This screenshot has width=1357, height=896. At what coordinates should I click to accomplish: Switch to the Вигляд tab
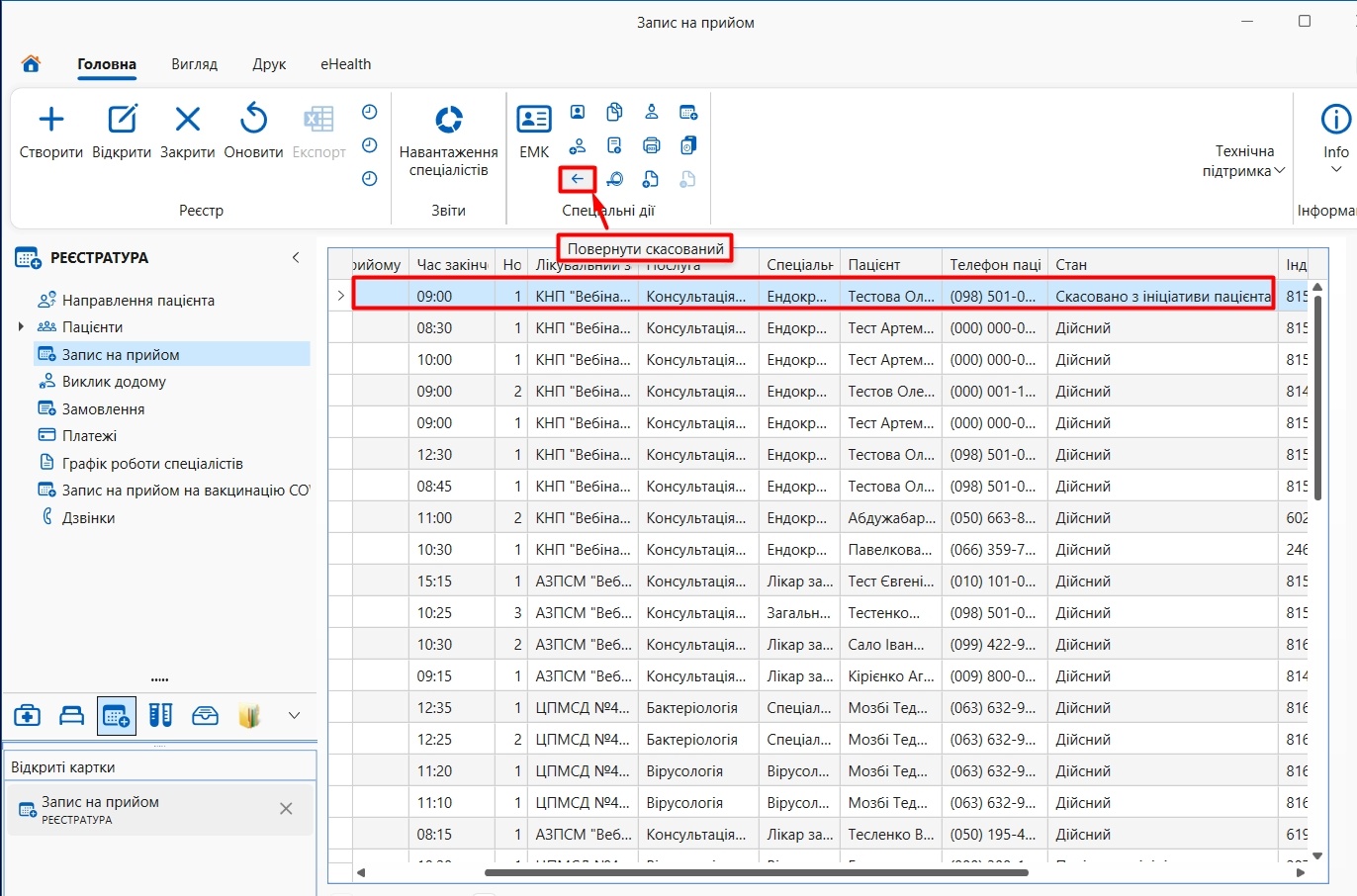point(194,64)
